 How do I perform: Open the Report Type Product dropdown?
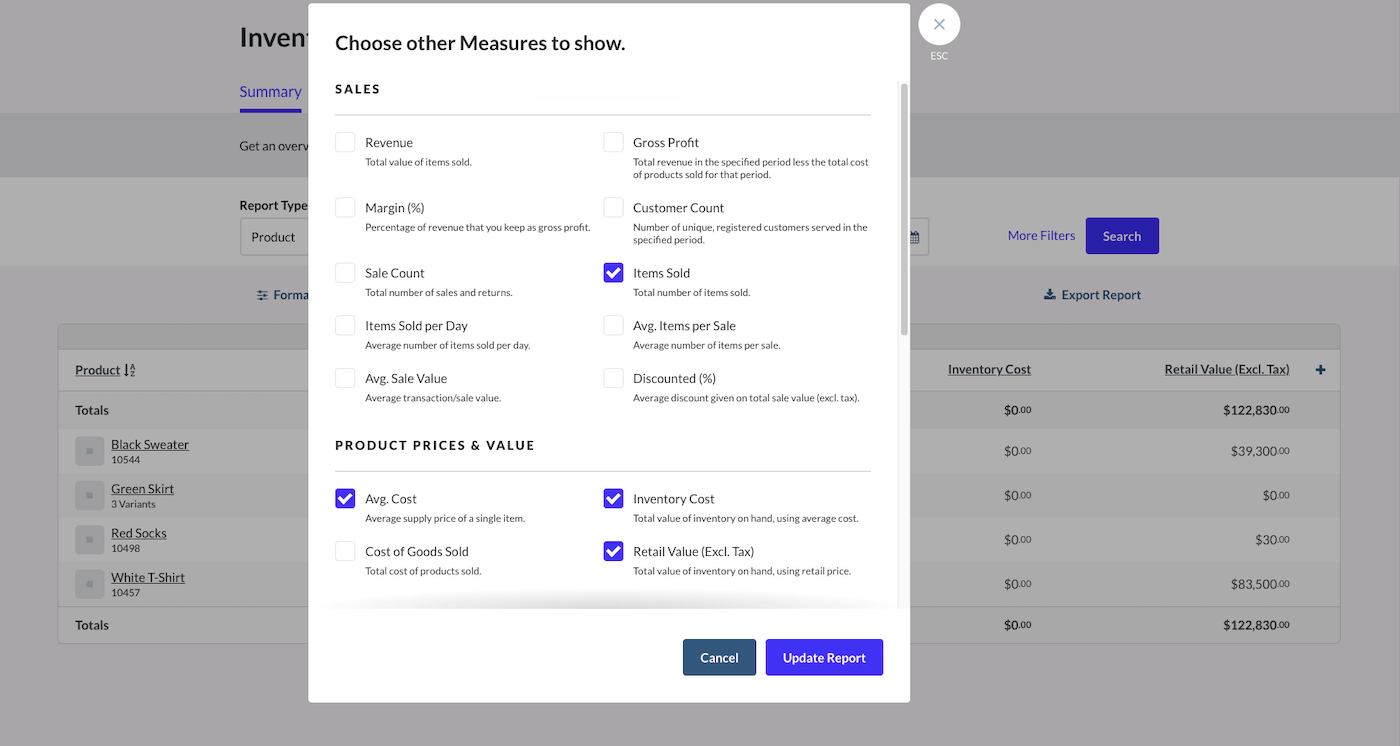click(274, 237)
